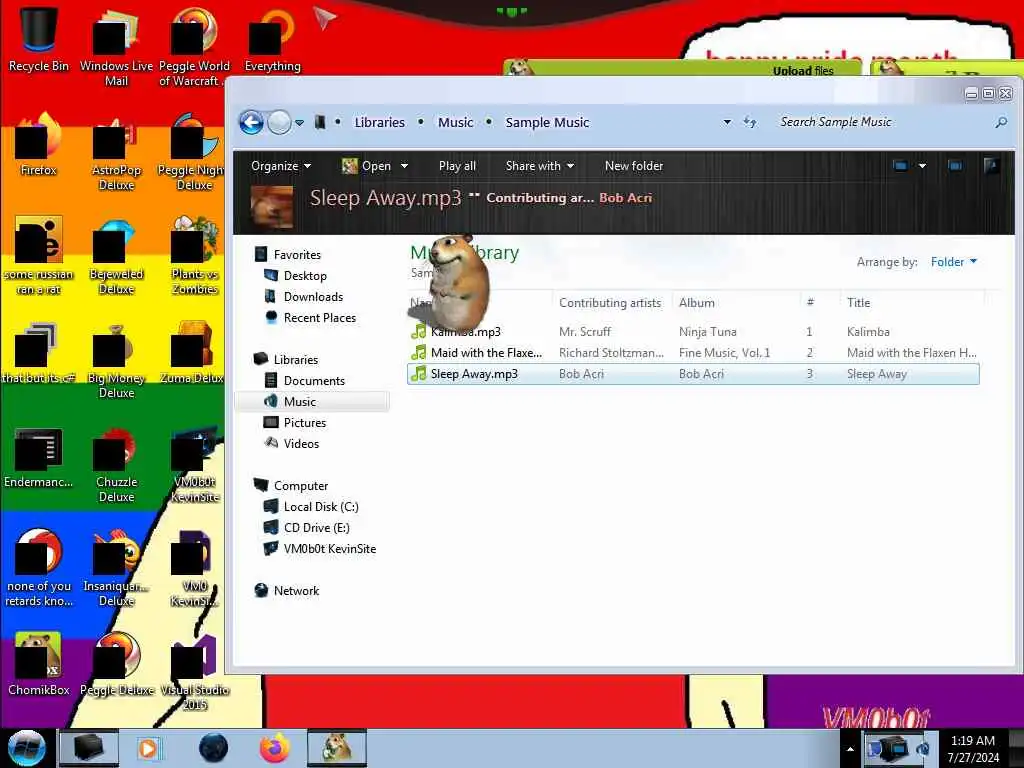This screenshot has width=1024, height=768.
Task: Select the Sleep Away.mp3 file row
Action: pos(693,374)
